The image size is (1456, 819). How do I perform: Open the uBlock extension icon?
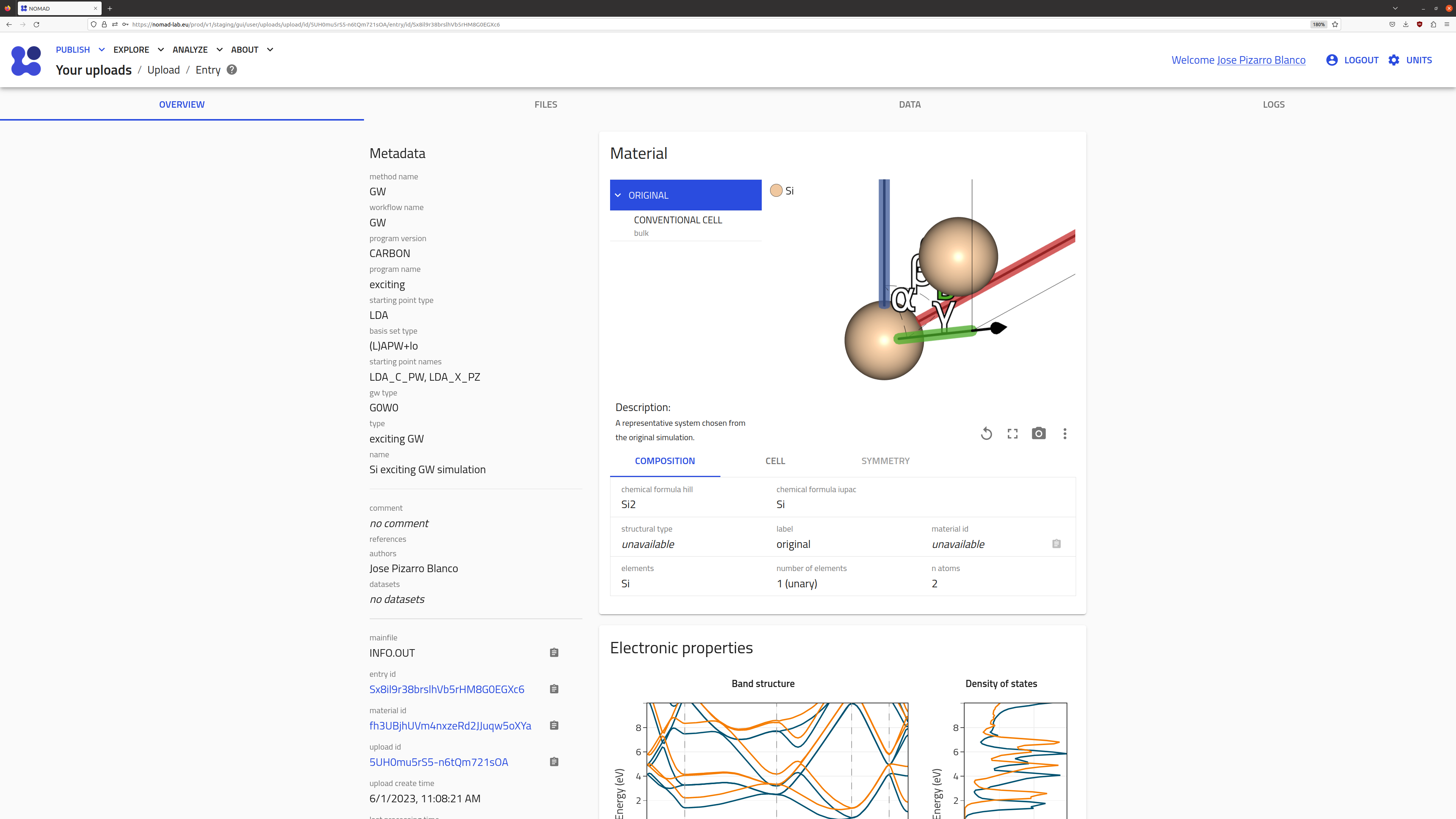tap(1419, 24)
